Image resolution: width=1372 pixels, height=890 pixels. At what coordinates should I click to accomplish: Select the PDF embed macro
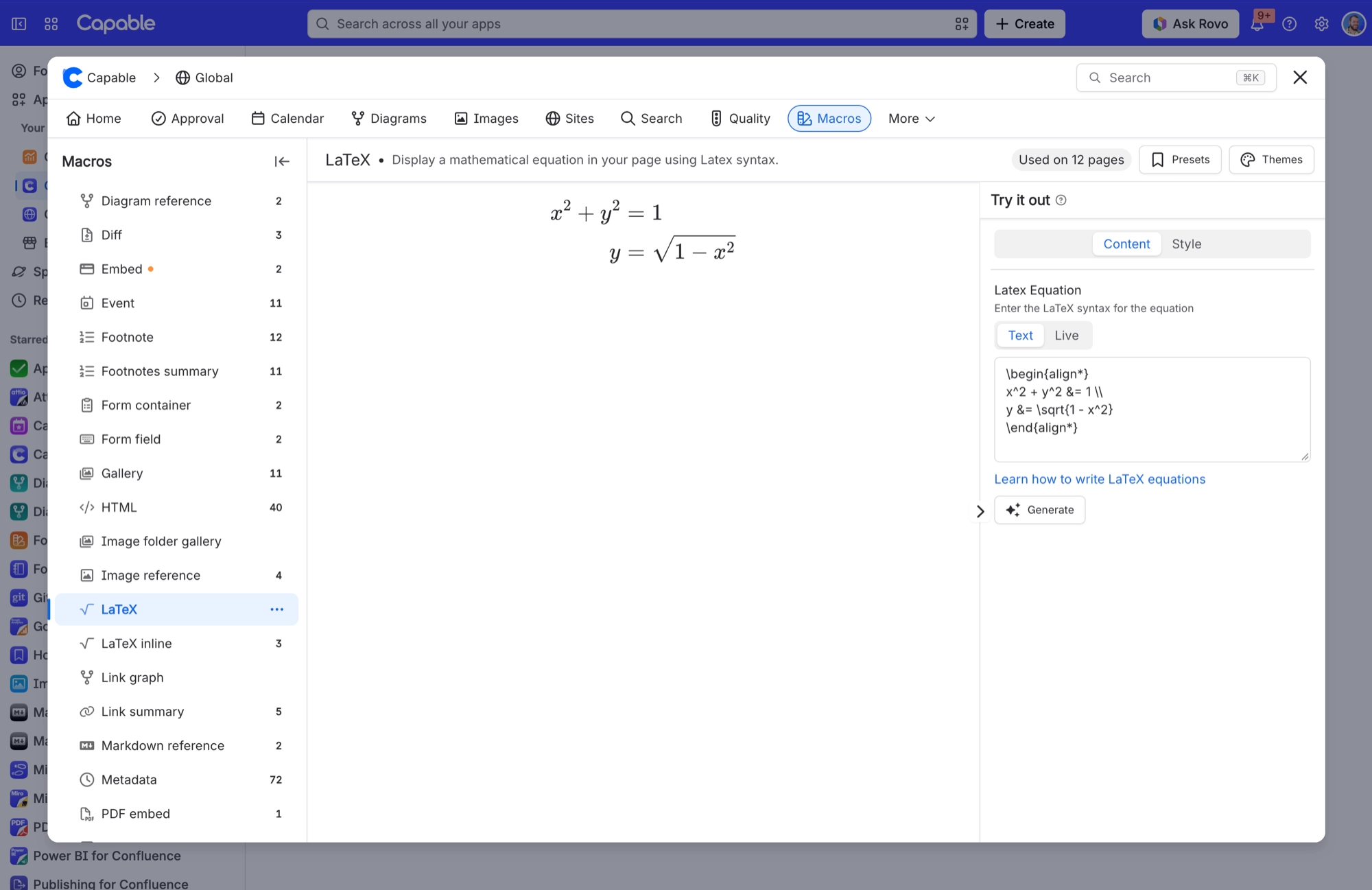(177, 814)
